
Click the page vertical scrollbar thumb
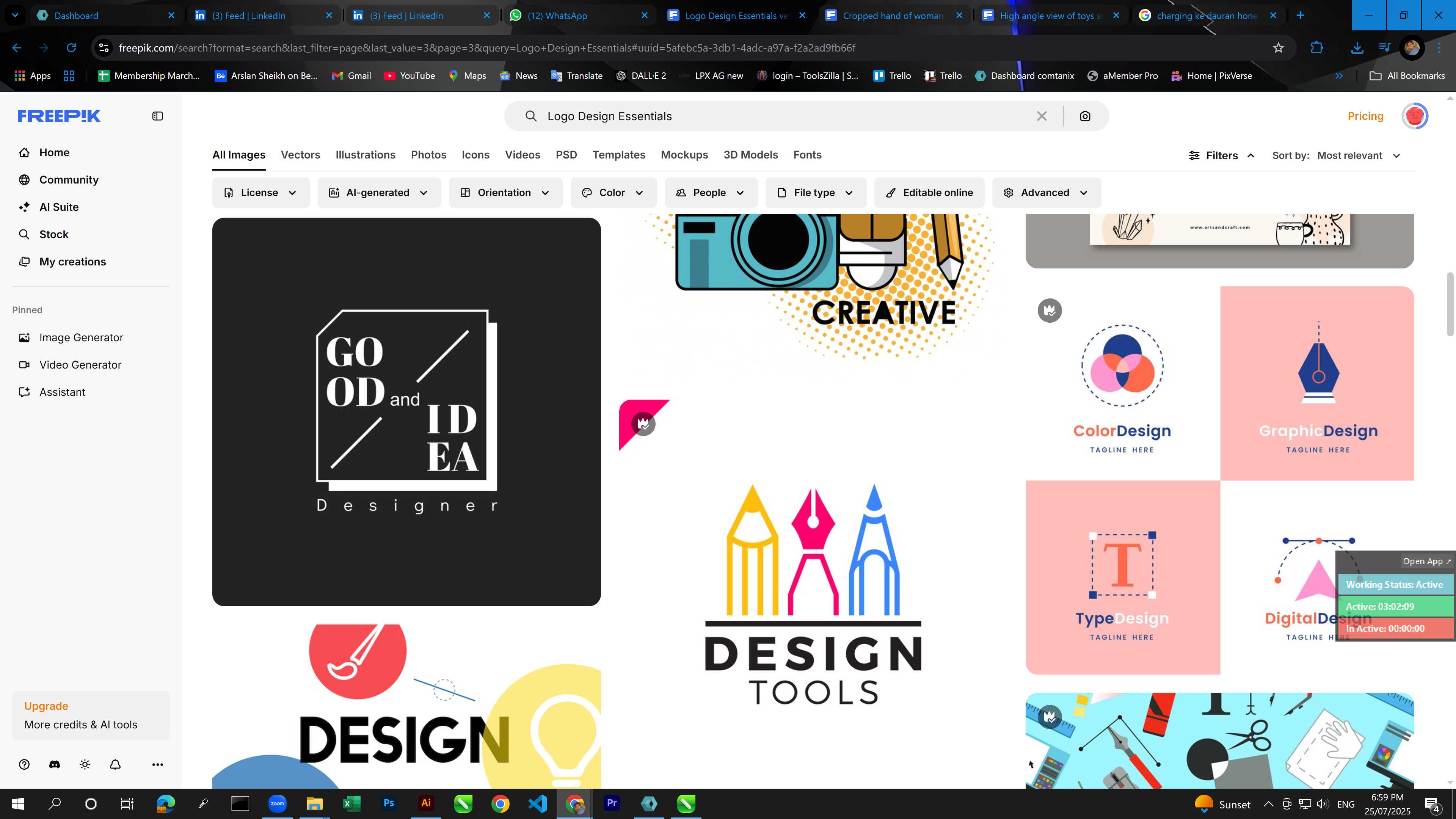click(1450, 304)
